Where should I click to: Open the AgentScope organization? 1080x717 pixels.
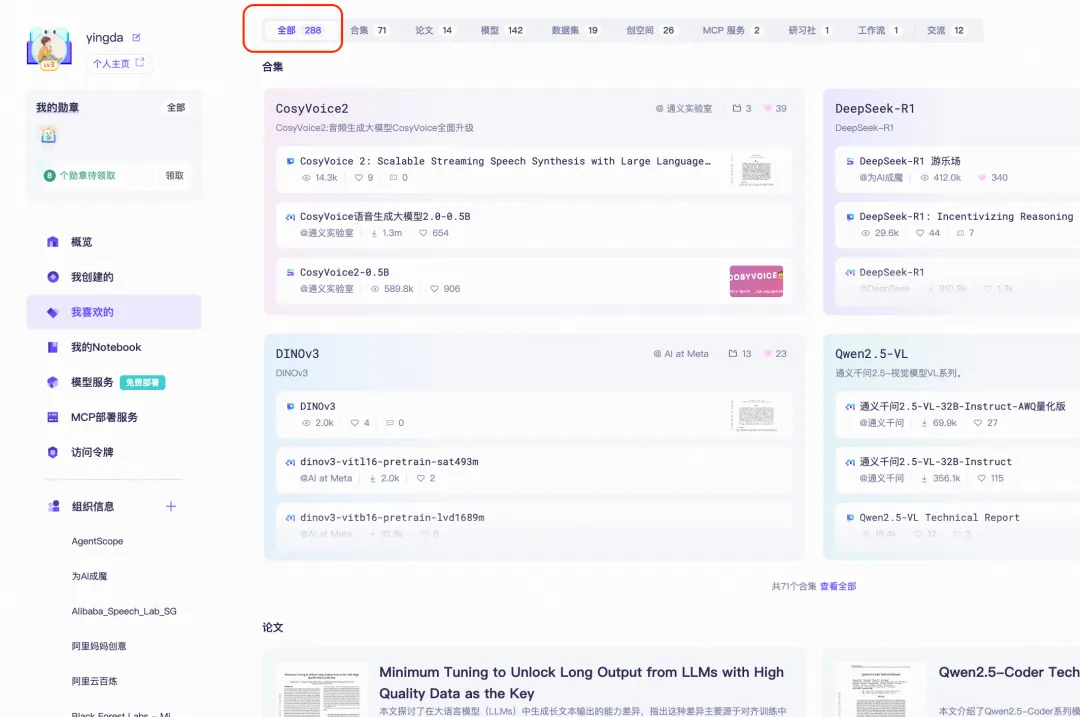coord(97,541)
